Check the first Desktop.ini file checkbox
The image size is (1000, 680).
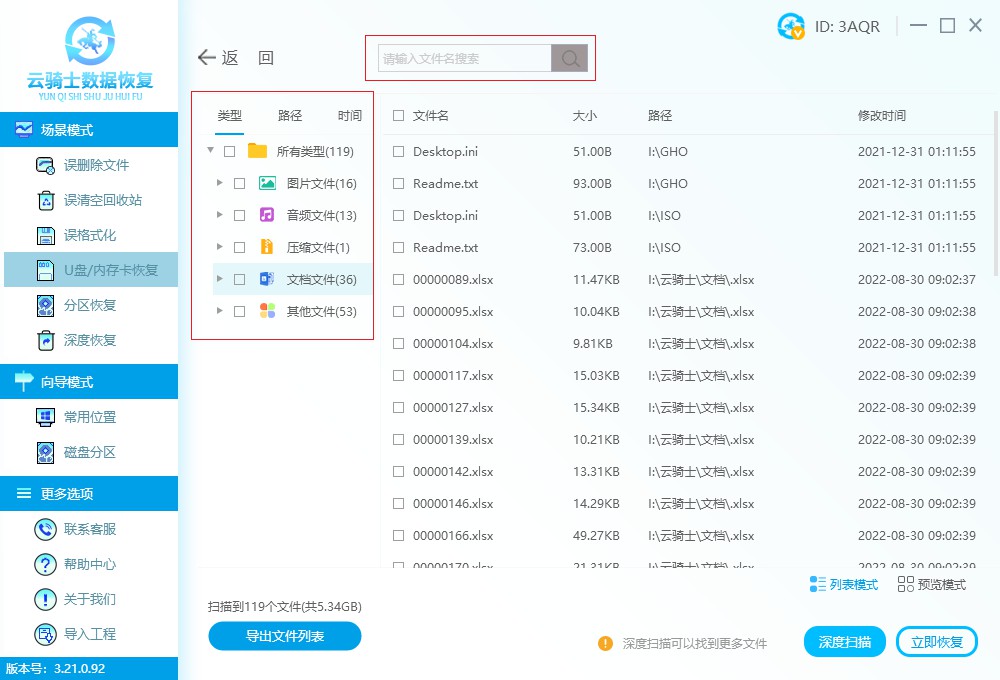point(398,151)
